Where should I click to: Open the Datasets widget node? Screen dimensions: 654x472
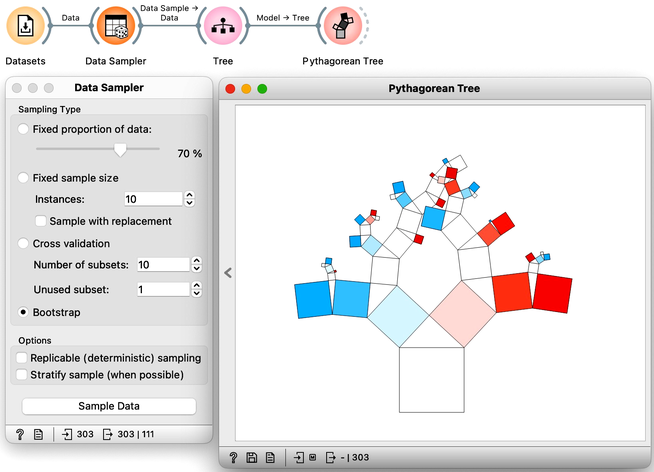[25, 26]
